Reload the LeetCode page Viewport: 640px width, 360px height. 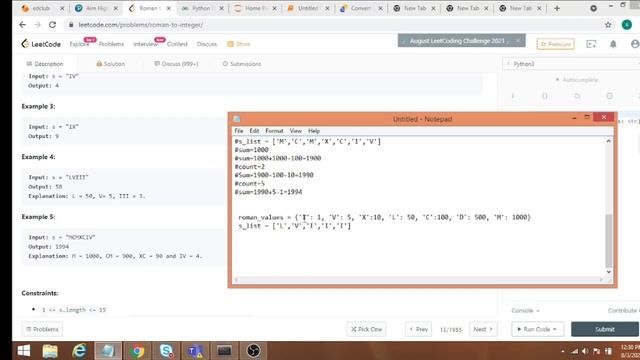point(53,25)
